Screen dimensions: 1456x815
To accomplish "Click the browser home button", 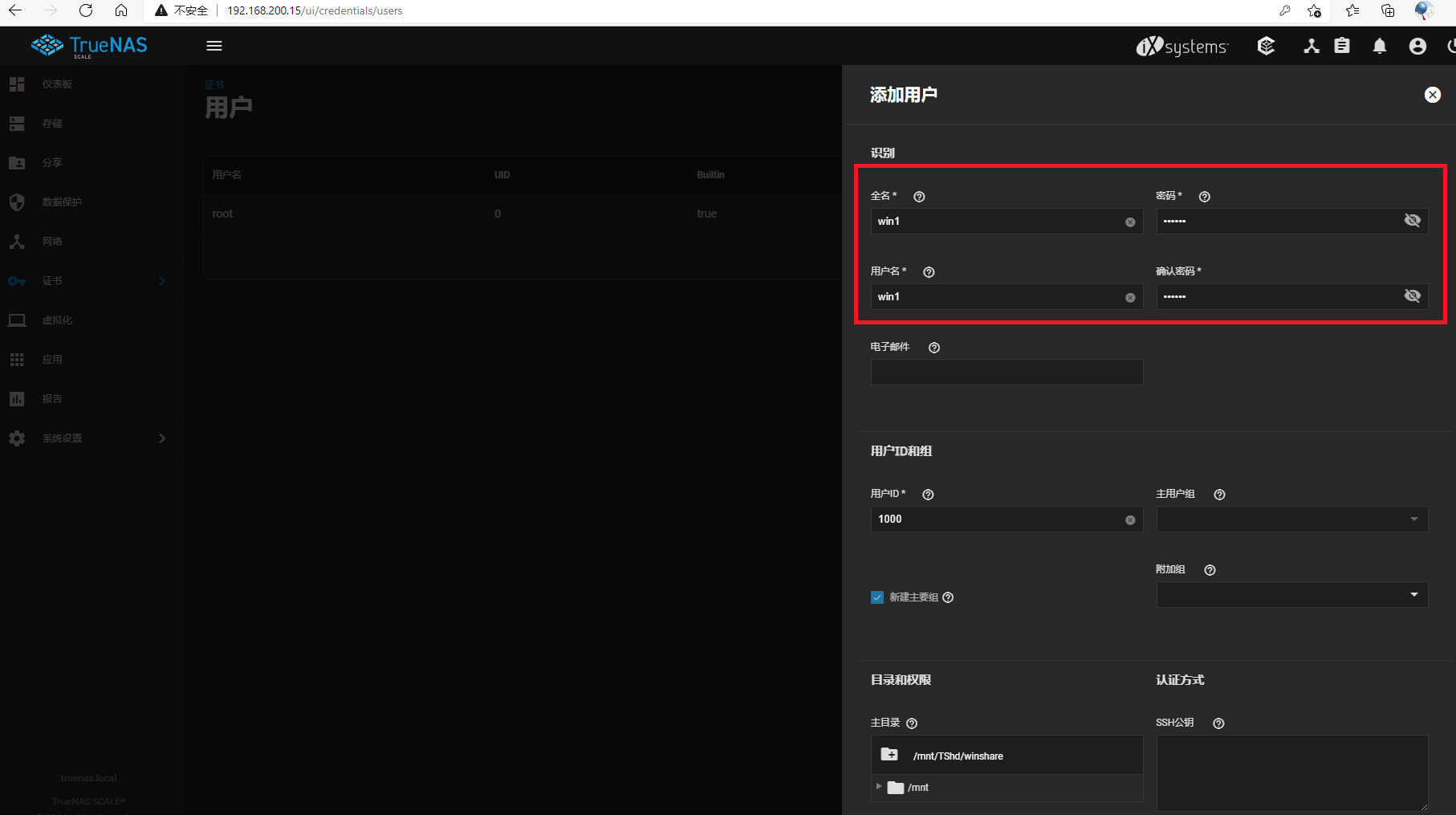I will point(121,10).
